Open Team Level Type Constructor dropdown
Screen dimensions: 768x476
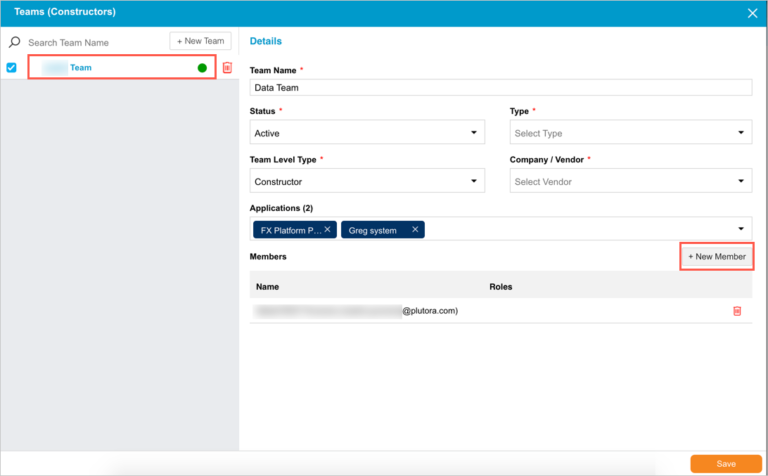[367, 181]
